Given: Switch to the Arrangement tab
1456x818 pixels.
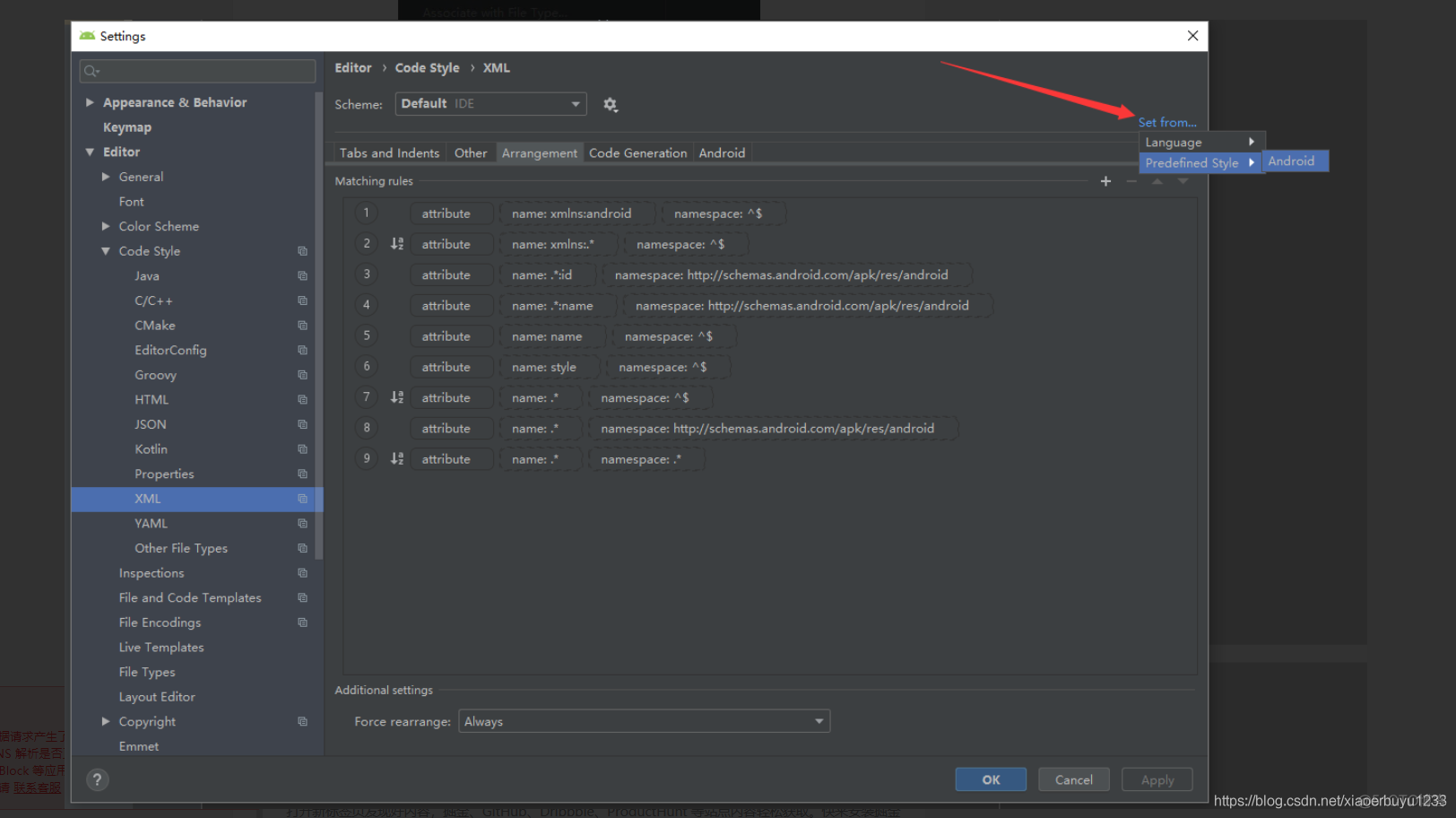Looking at the screenshot, I should [540, 153].
